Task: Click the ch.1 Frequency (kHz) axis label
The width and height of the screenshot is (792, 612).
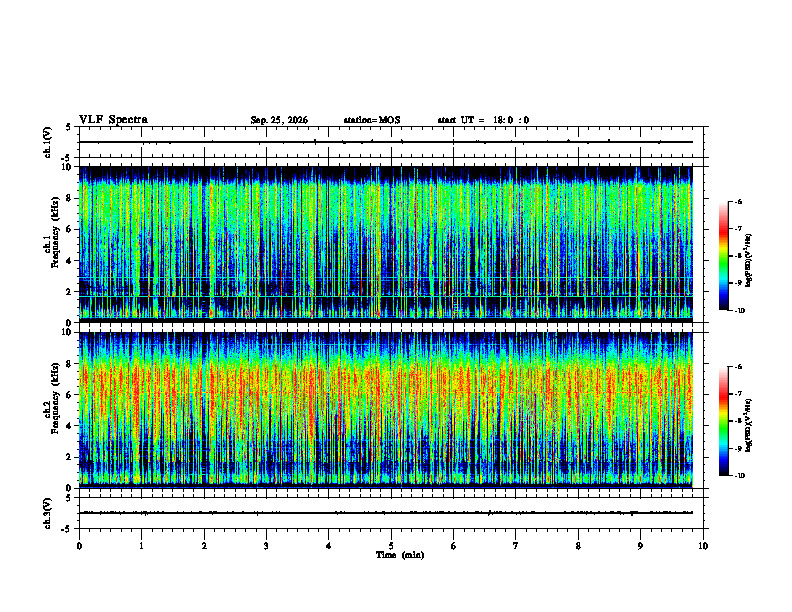Action: (55, 244)
